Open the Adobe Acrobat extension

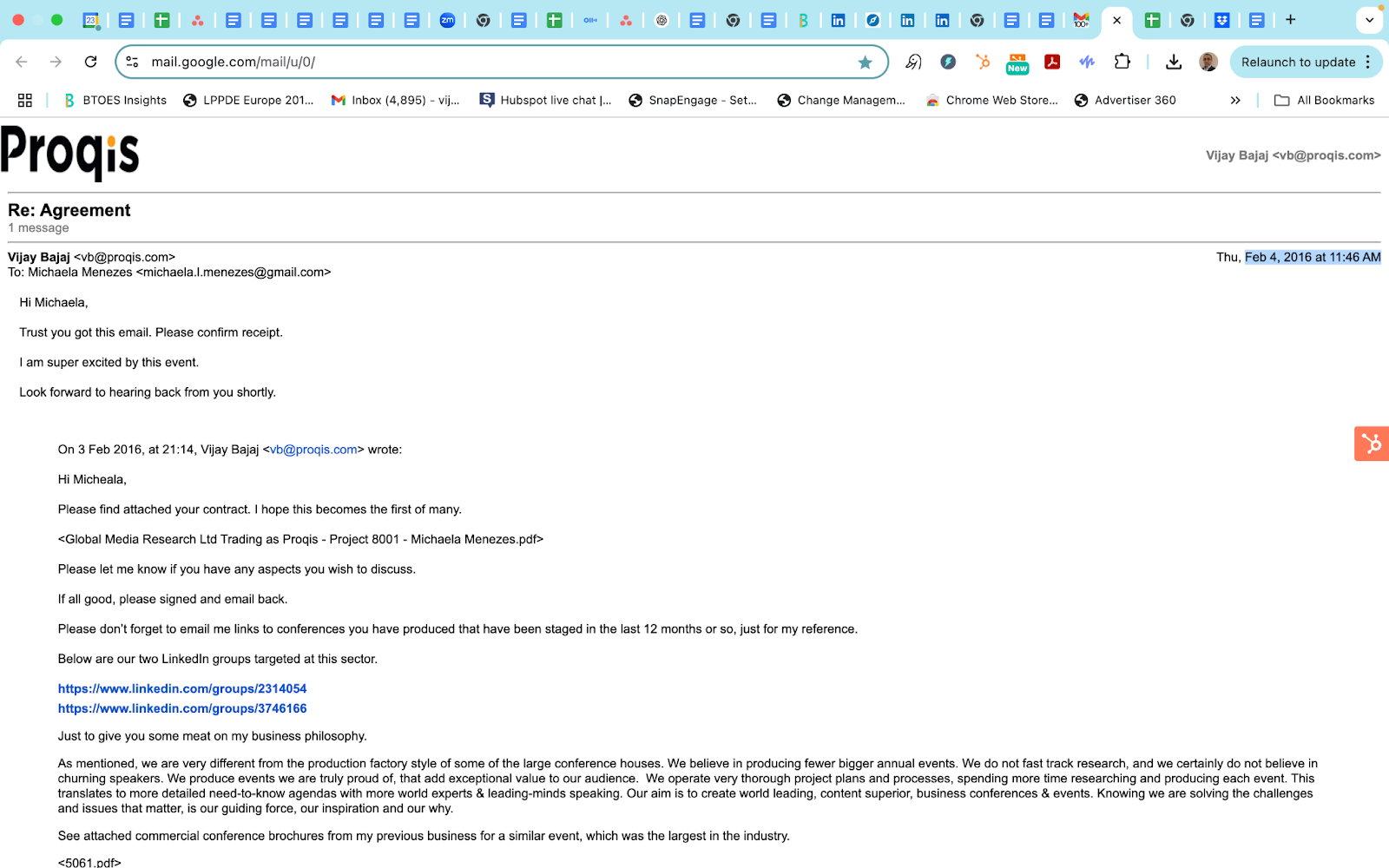[x=1052, y=62]
